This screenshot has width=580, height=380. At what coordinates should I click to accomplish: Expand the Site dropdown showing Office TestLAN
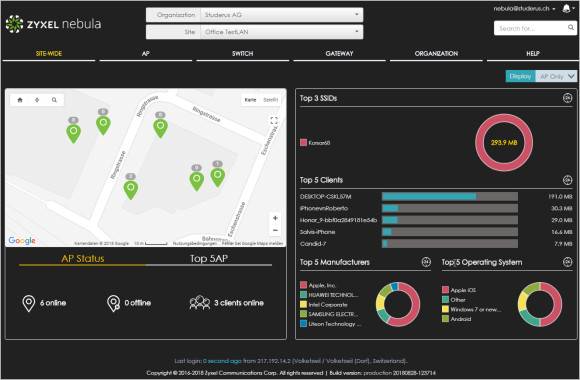(281, 32)
